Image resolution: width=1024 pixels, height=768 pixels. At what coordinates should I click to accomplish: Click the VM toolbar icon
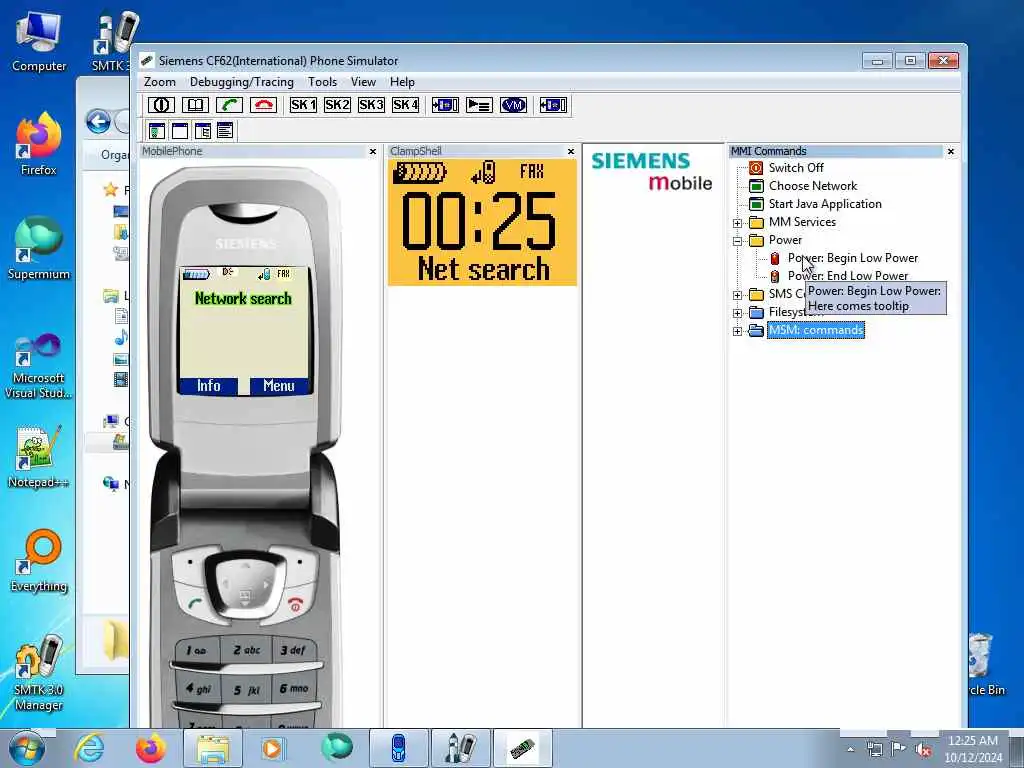click(513, 105)
